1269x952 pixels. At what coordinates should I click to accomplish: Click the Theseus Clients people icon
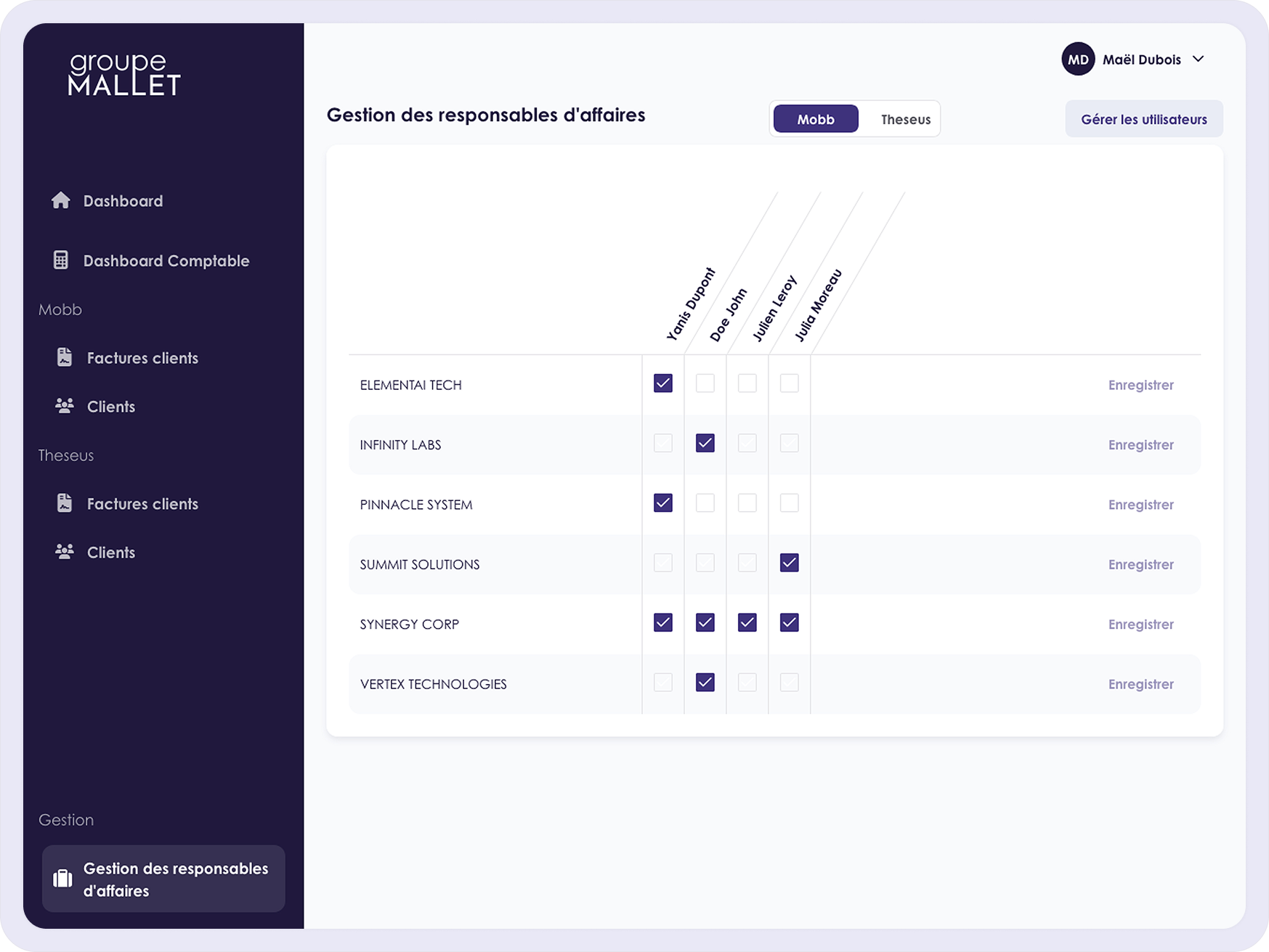pos(65,552)
